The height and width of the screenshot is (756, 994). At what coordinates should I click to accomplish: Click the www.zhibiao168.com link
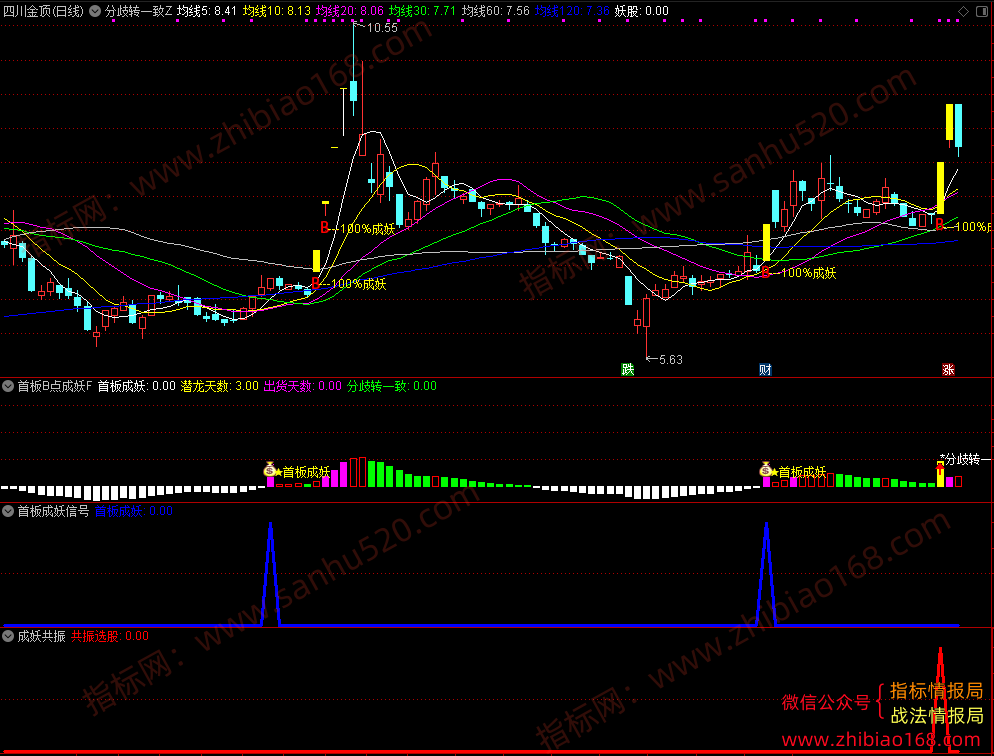click(x=881, y=740)
